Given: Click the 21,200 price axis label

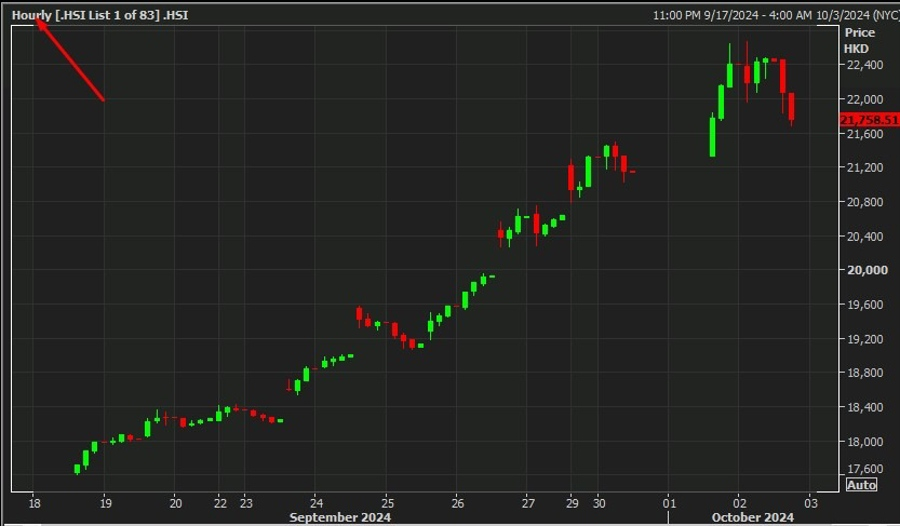Looking at the screenshot, I should coord(864,168).
